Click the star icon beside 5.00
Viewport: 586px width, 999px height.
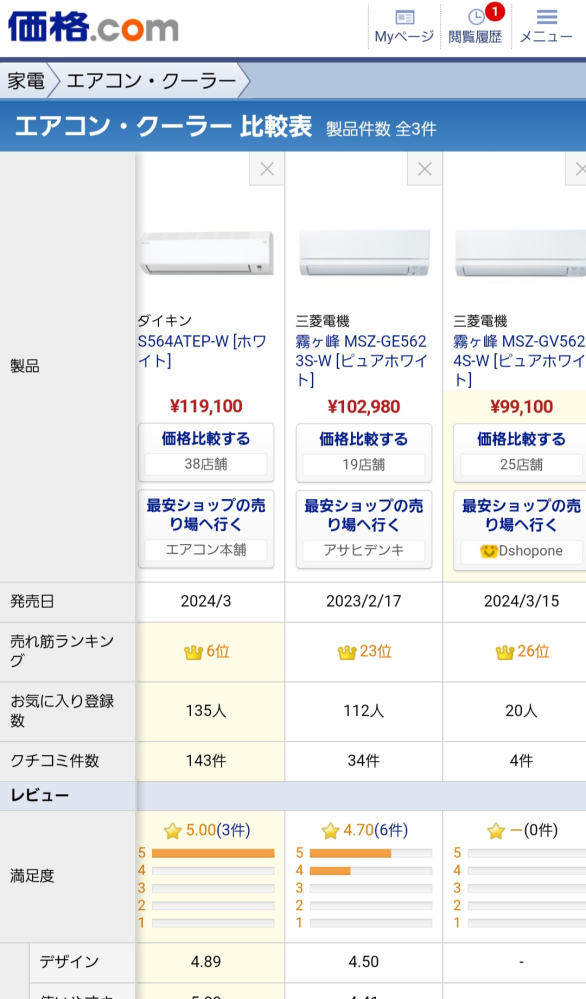(x=173, y=831)
